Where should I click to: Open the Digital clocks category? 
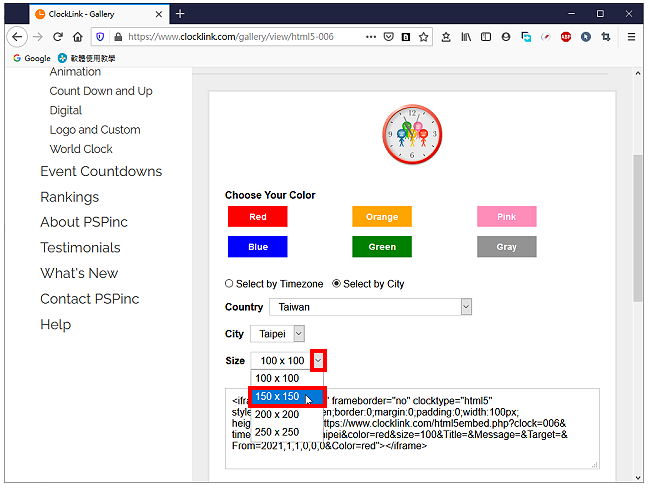pyautogui.click(x=65, y=110)
